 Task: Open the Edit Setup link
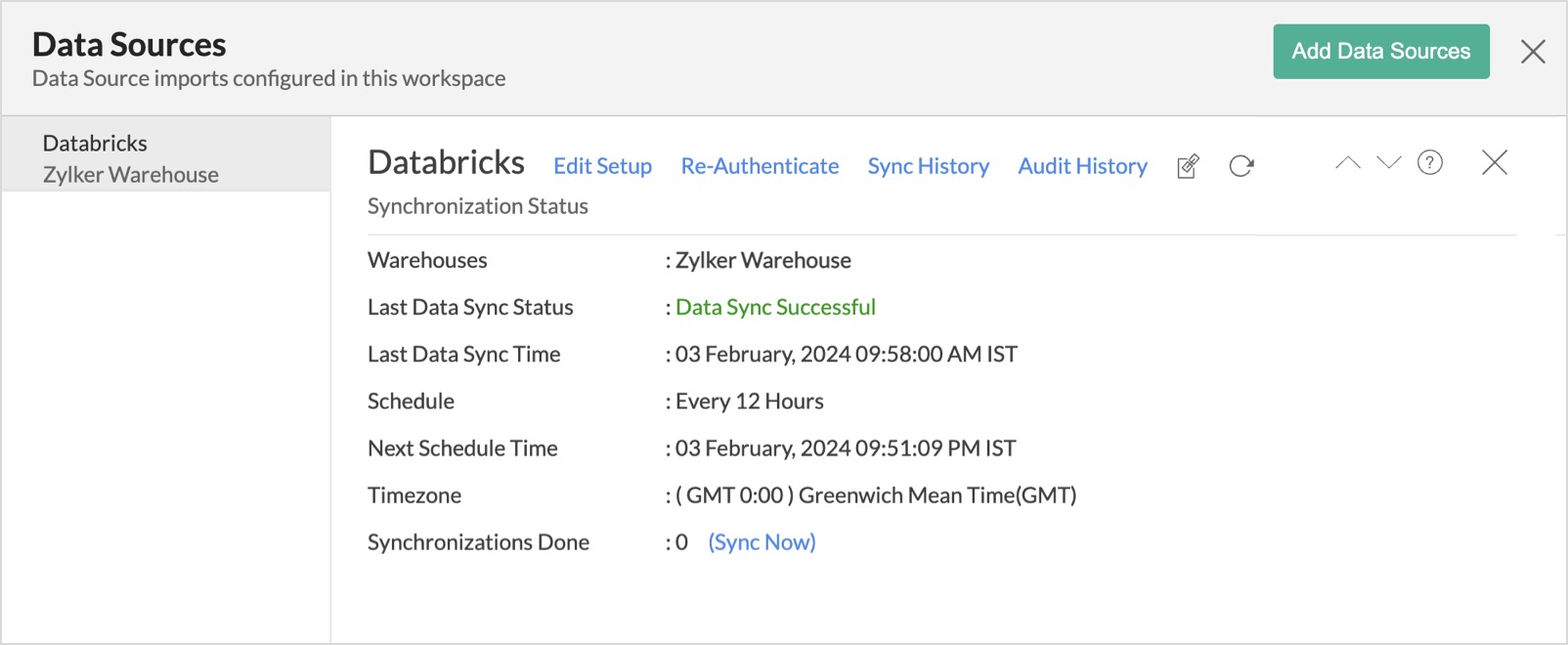tap(602, 166)
